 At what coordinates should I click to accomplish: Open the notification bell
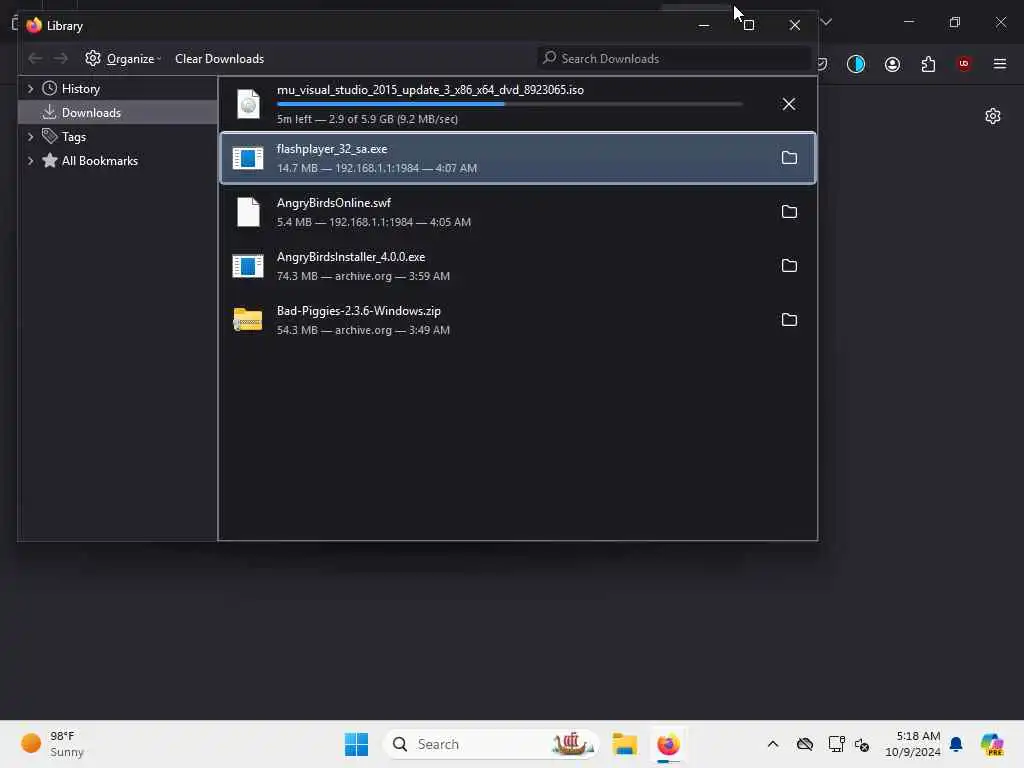(x=956, y=744)
